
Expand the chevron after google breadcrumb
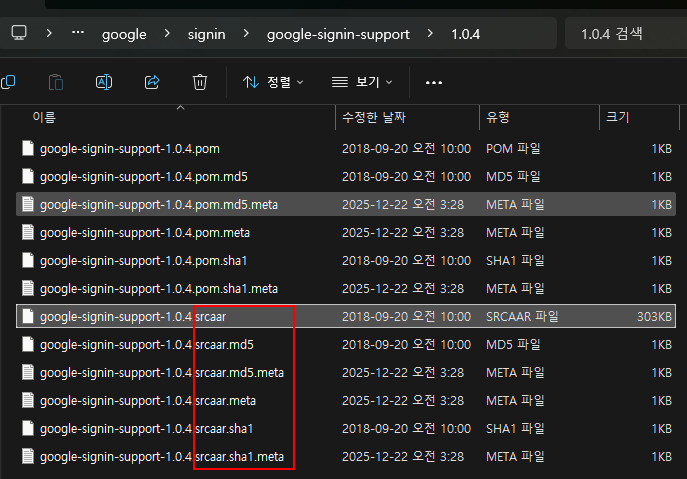[167, 33]
